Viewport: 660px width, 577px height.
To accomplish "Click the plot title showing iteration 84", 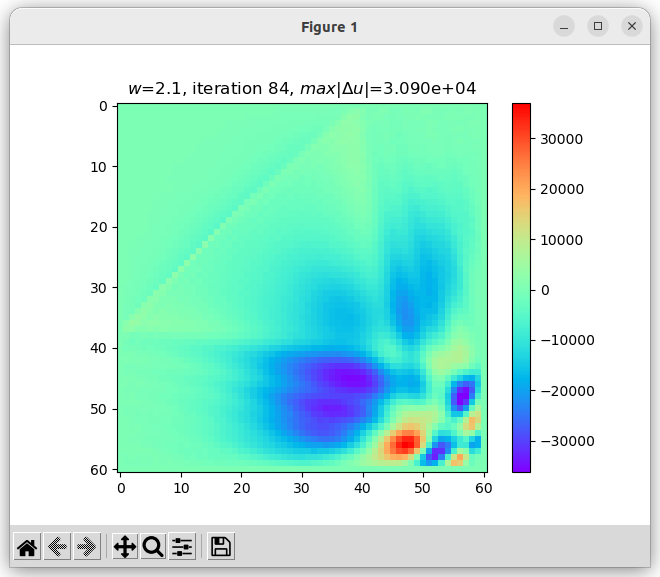I will pos(302,89).
